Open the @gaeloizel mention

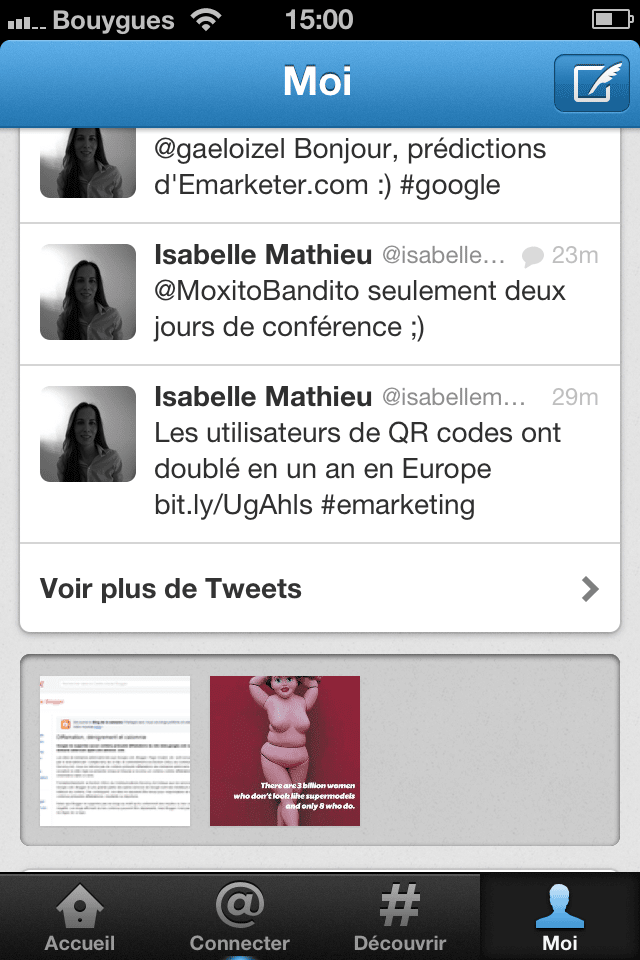click(x=220, y=149)
